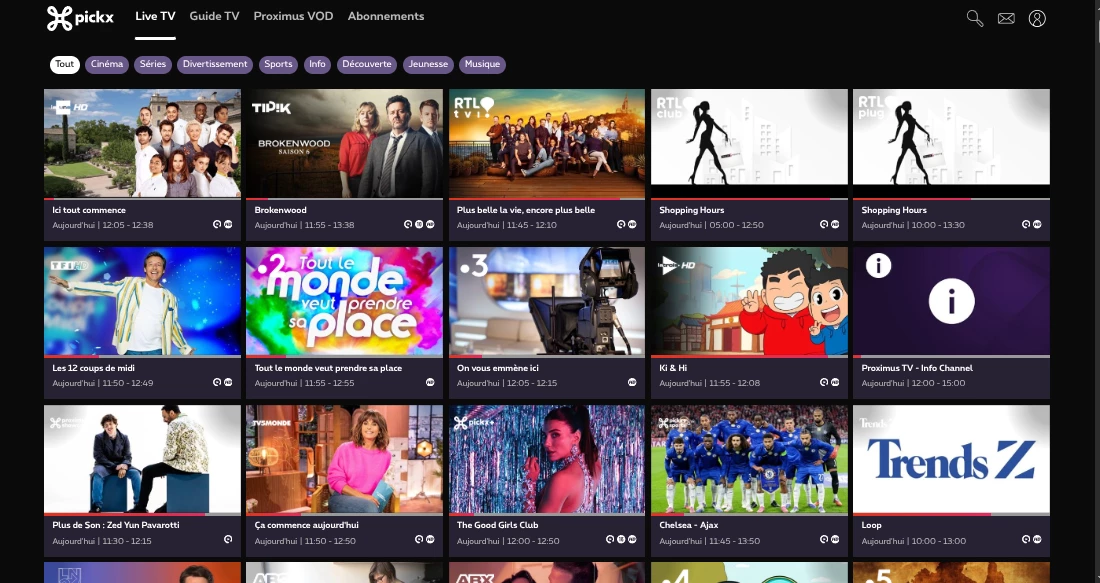This screenshot has width=1100, height=583.
Task: Click replay icon on Loop card
Action: (1026, 540)
